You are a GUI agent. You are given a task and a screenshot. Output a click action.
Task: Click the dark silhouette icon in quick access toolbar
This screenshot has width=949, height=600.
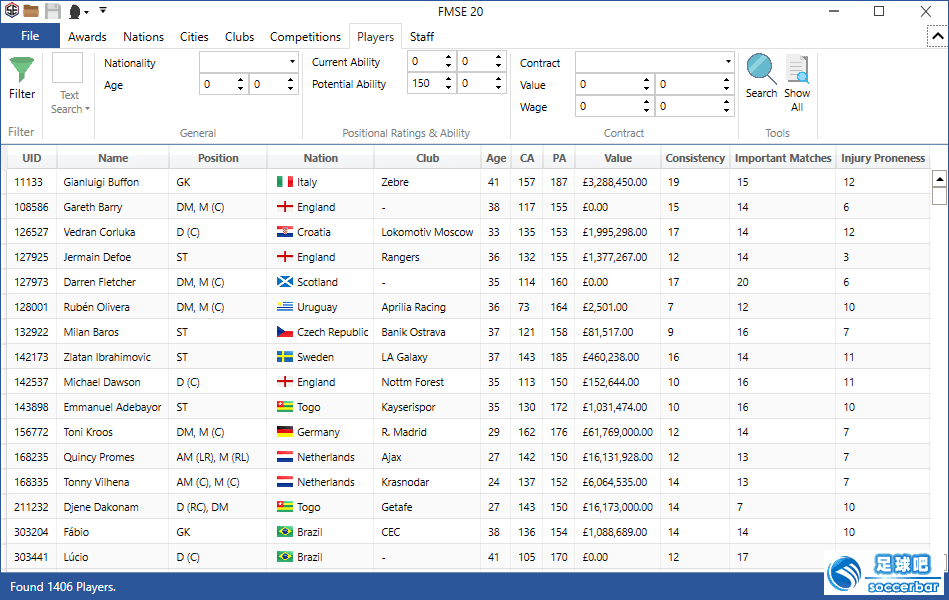[x=75, y=12]
